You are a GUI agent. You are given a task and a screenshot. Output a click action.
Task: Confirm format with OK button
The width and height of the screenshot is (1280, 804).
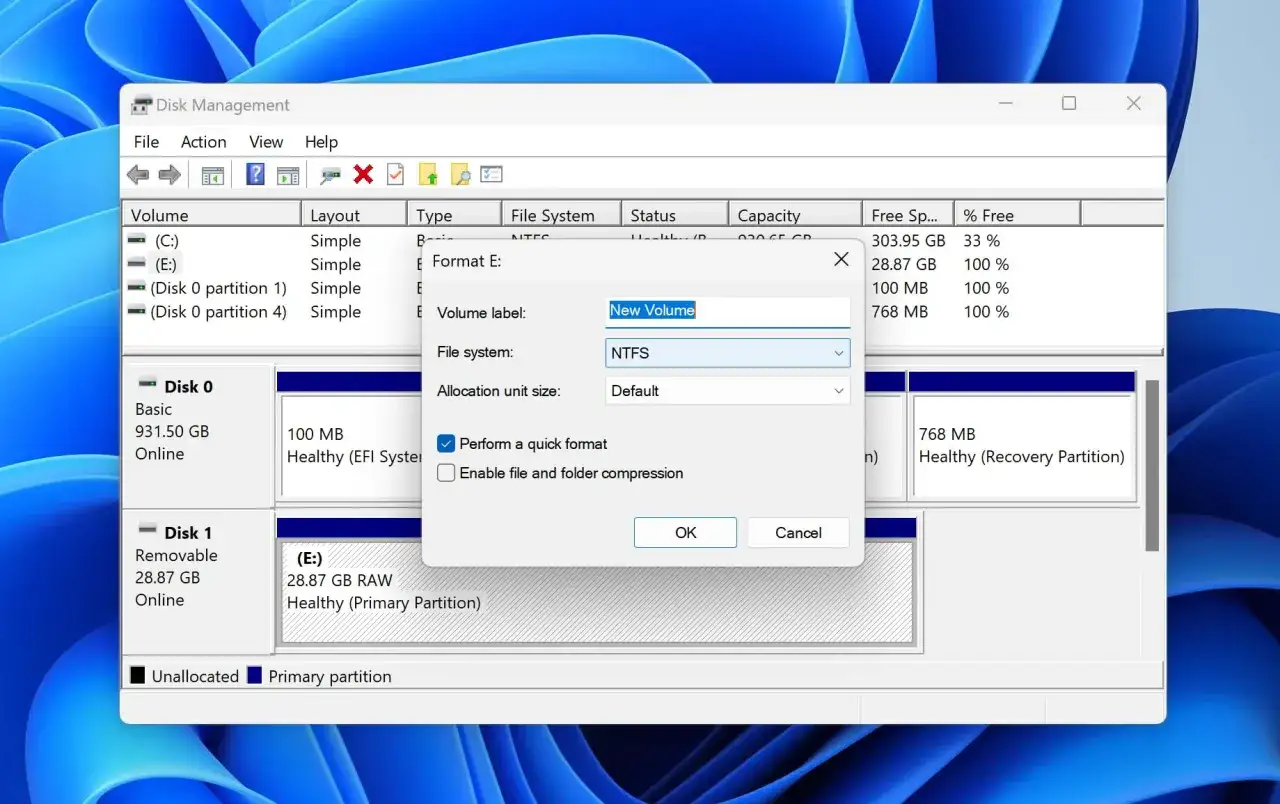tap(685, 532)
